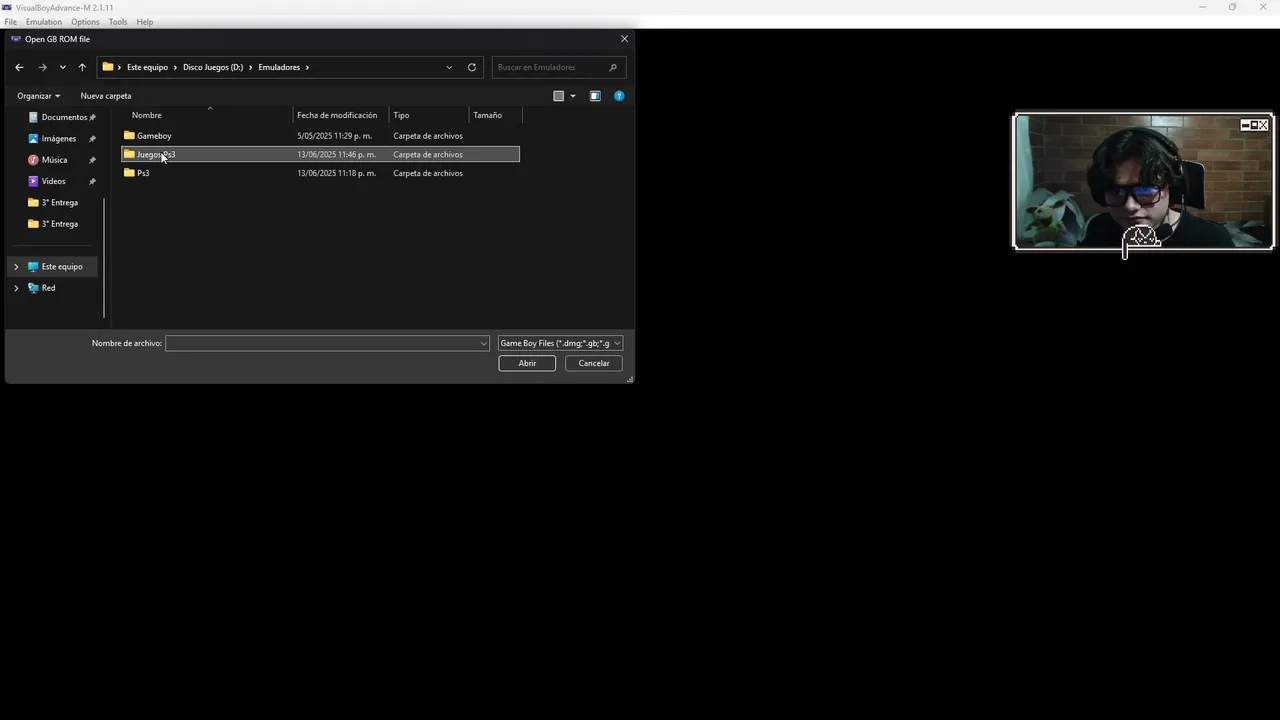Expand the Red tree node
Image resolution: width=1280 pixels, height=720 pixels.
tap(16, 288)
